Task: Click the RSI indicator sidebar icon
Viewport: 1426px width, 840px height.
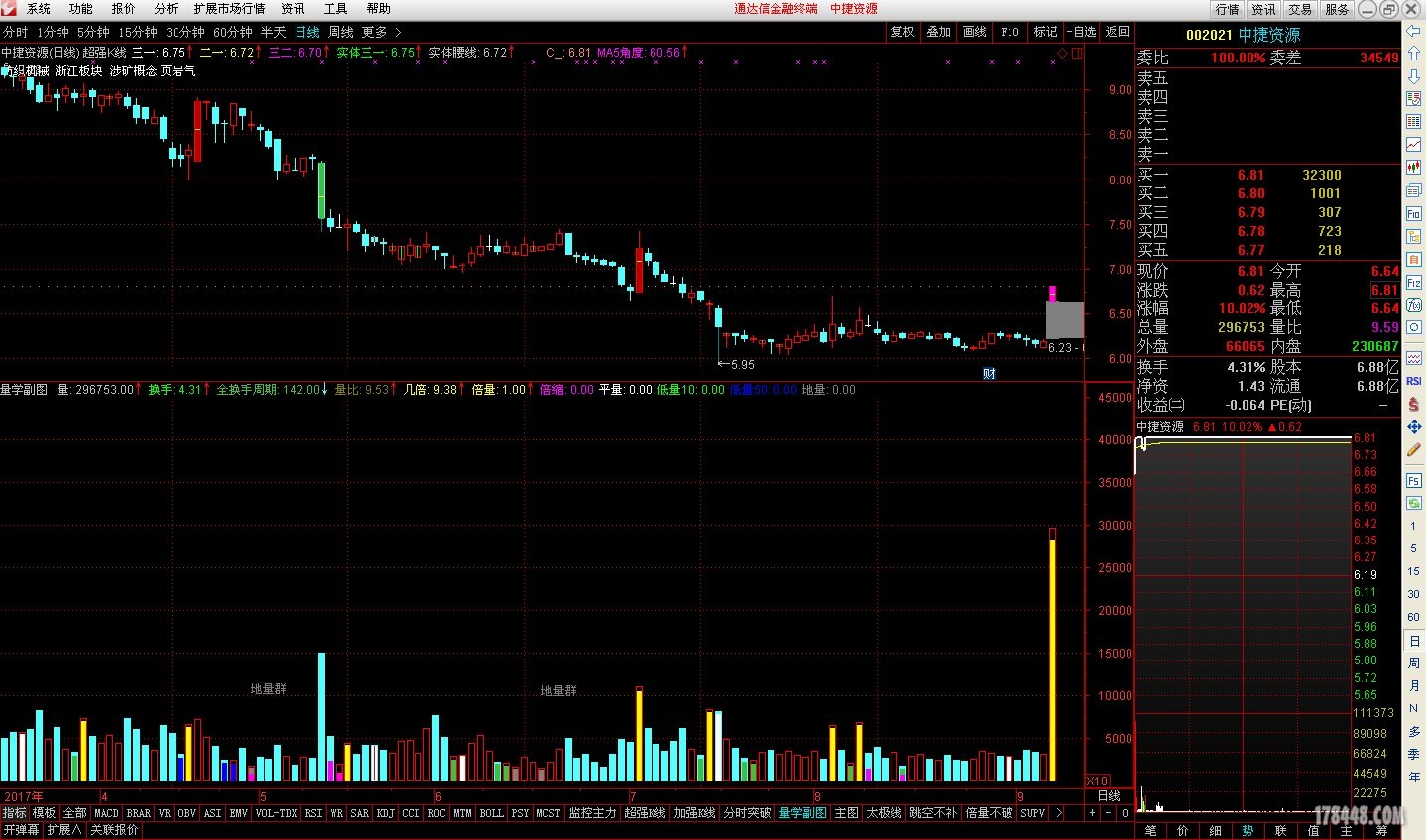Action: [1414, 381]
